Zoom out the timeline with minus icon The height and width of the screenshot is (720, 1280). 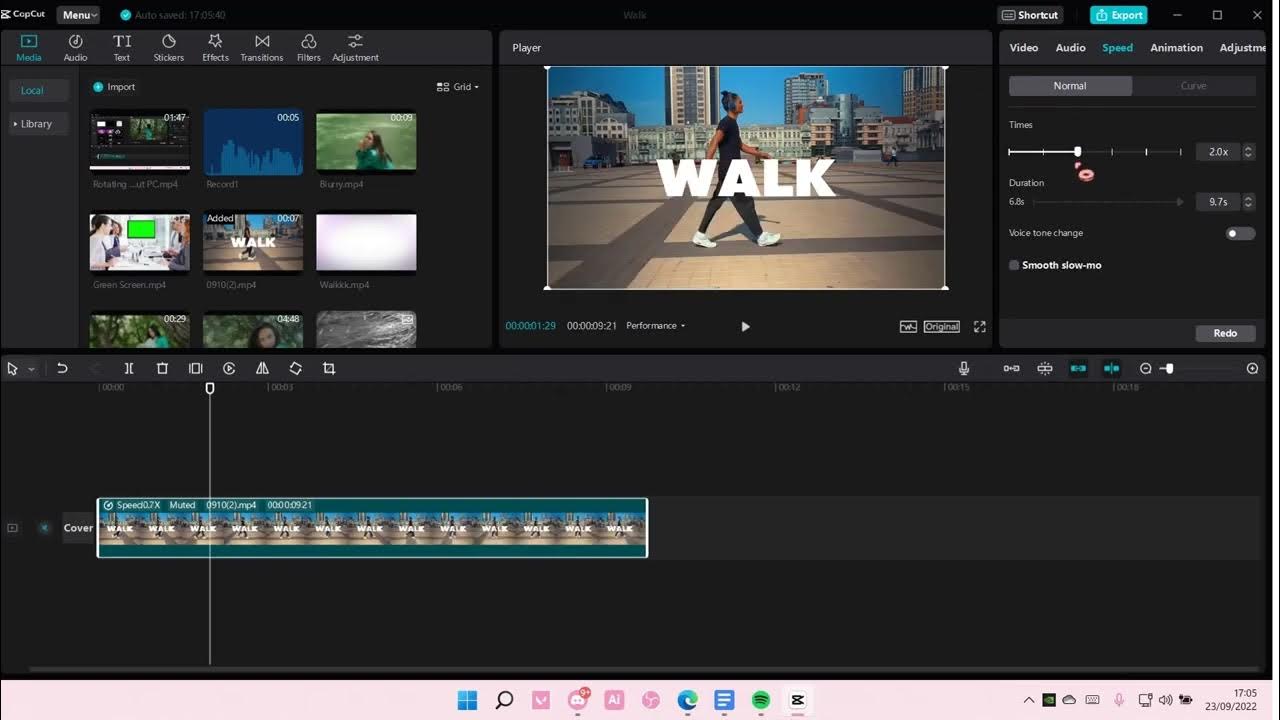1146,369
